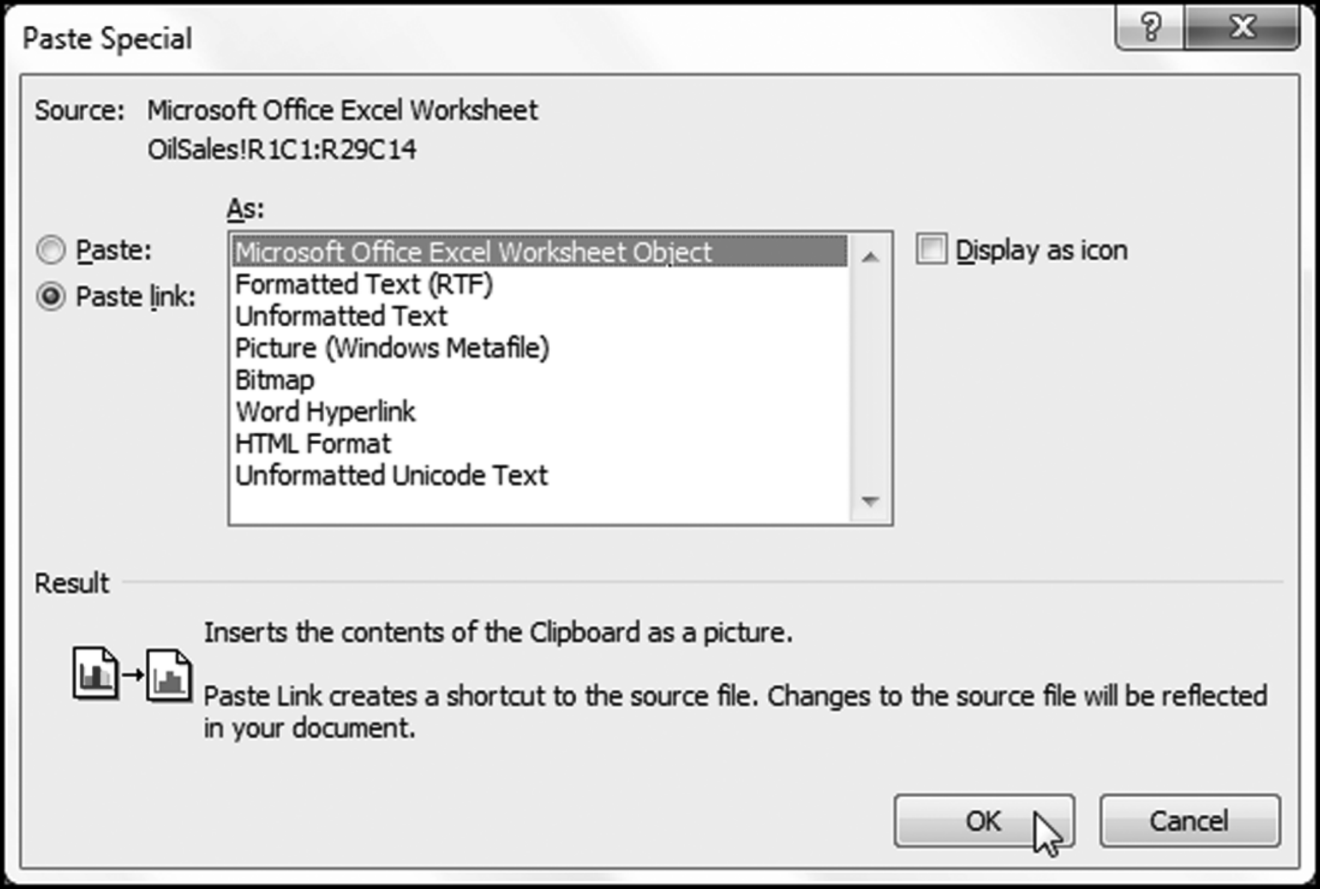
Task: Choose Bitmap in the As list
Action: point(274,380)
